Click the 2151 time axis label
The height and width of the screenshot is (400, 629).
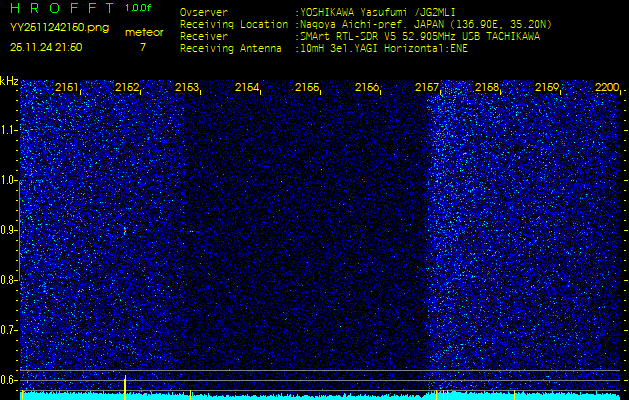pyautogui.click(x=67, y=87)
